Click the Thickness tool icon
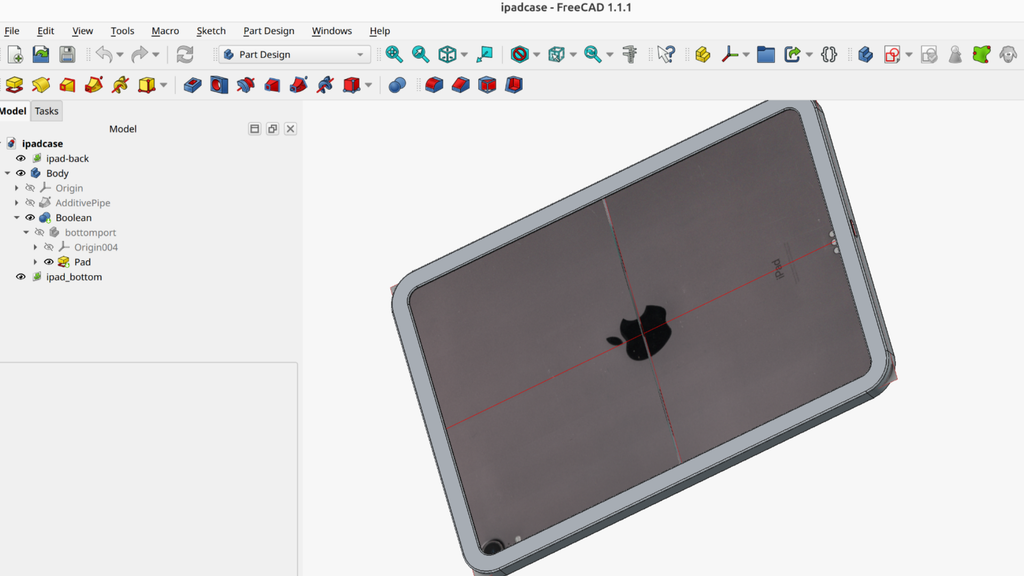The image size is (1024, 576). tap(514, 85)
